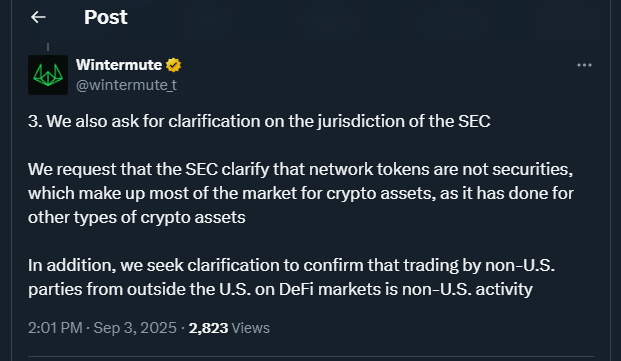Click the gold verified badge next to Wintermute
The width and height of the screenshot is (621, 361).
point(173,65)
